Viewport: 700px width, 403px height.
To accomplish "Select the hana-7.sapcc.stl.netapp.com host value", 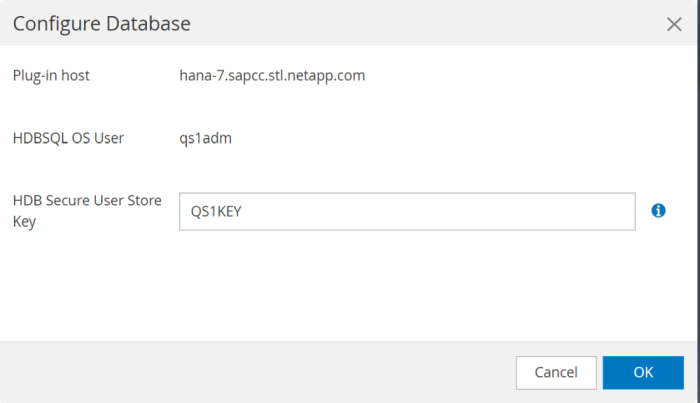I will point(265,75).
